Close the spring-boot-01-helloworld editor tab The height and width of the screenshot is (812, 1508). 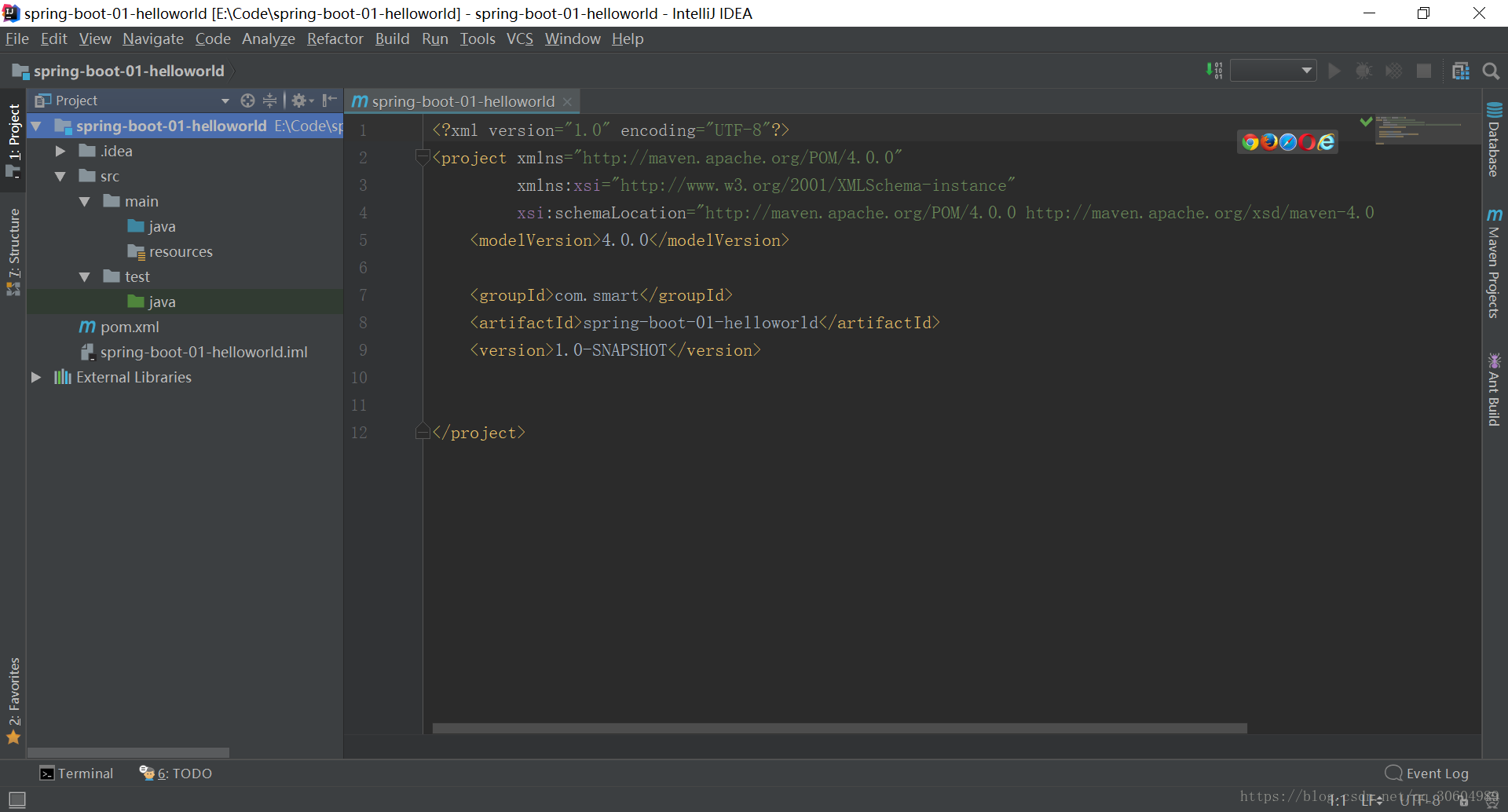coord(567,101)
